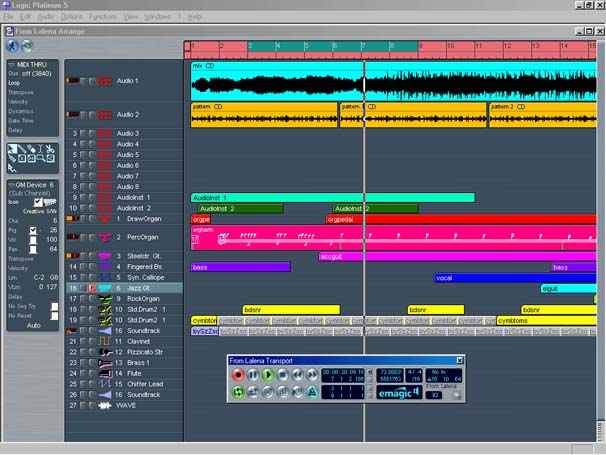Click the Pause button in Transport
This screenshot has width=606, height=455.
tap(253, 375)
